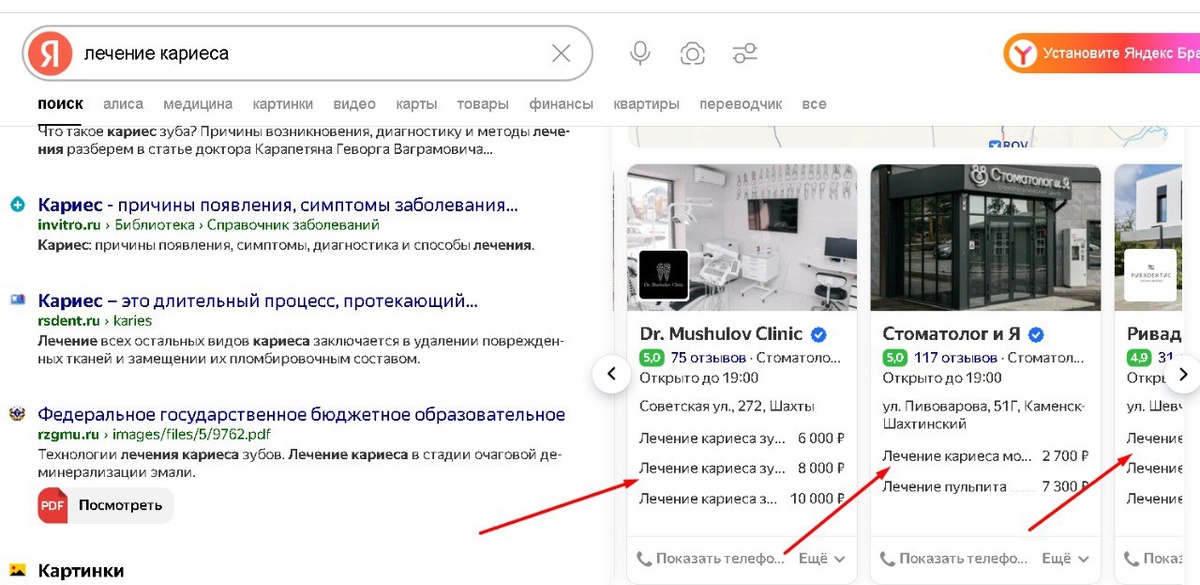The image size is (1200, 585).
Task: Click address ул. Пивоварова, 51Г, Каменск-Шахтинский
Action: click(984, 415)
